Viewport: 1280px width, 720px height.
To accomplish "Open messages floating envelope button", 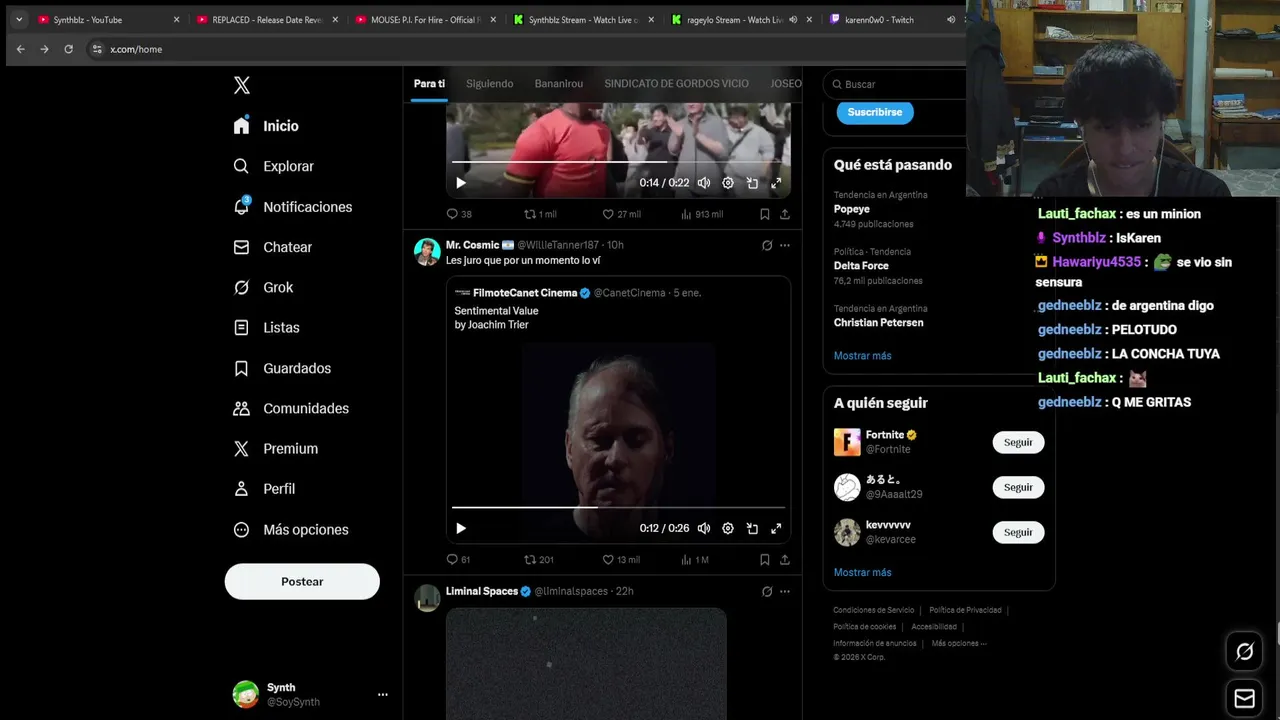I will [x=1245, y=698].
